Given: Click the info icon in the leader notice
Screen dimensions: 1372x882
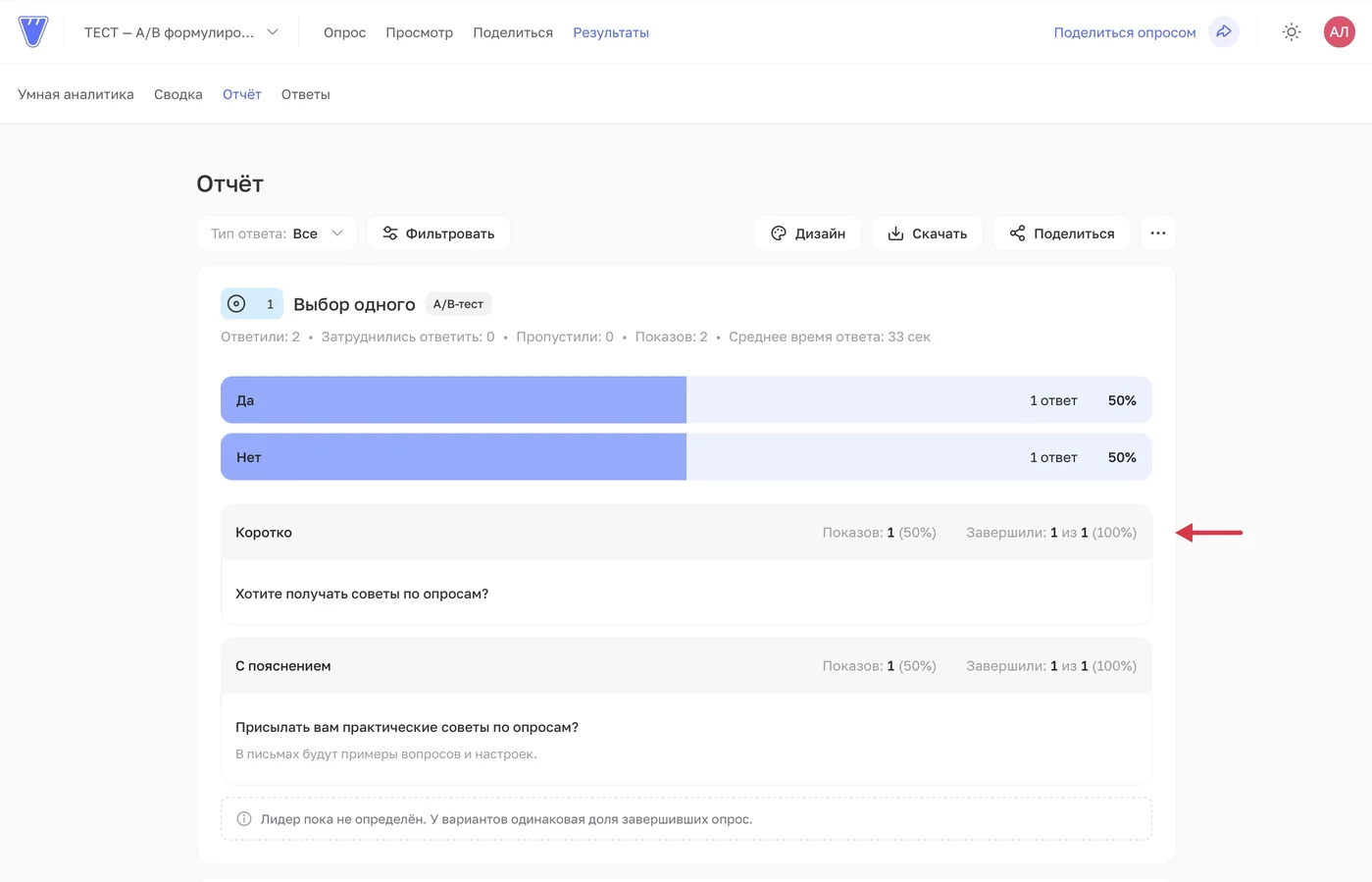Looking at the screenshot, I should pos(244,819).
